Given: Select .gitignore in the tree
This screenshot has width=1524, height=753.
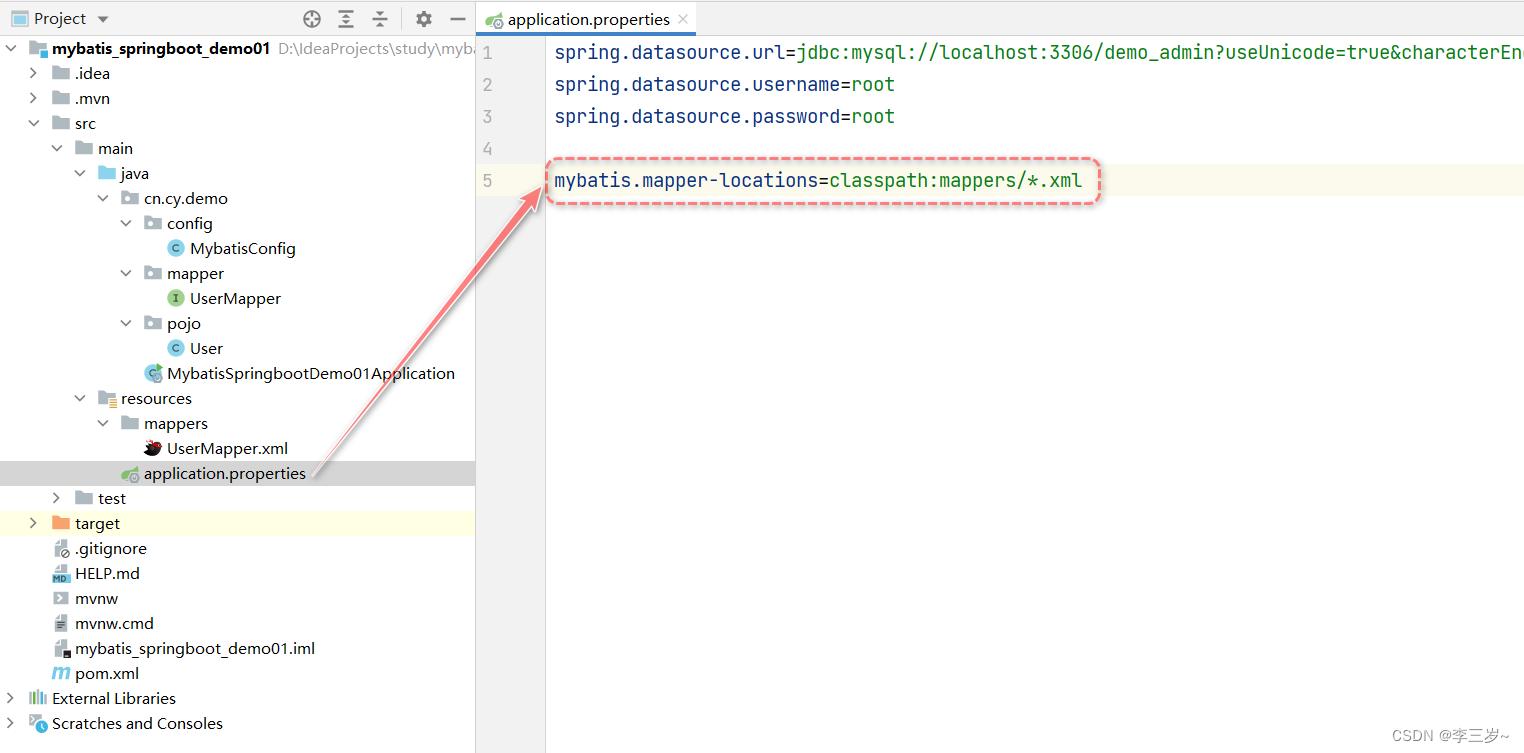Looking at the screenshot, I should tap(111, 548).
